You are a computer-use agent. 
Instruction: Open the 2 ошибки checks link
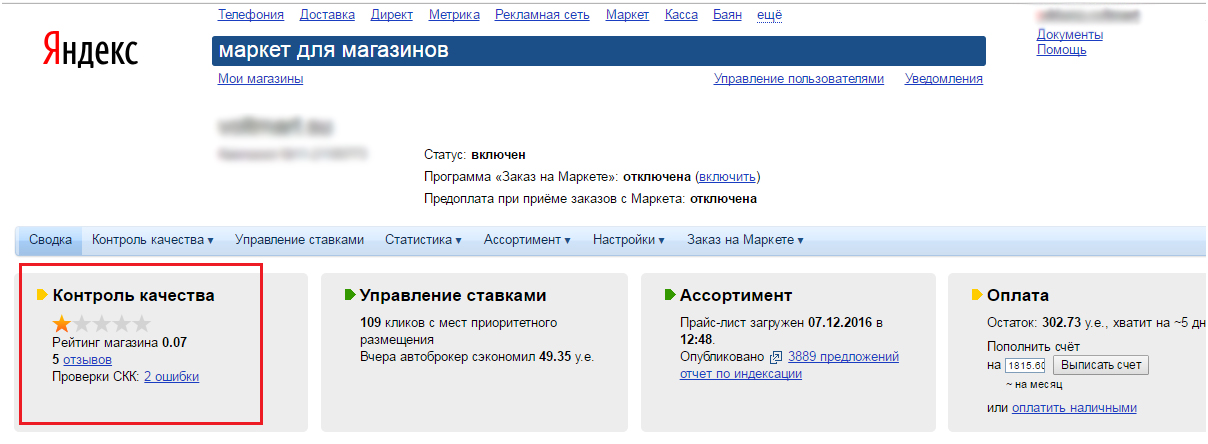click(x=171, y=377)
